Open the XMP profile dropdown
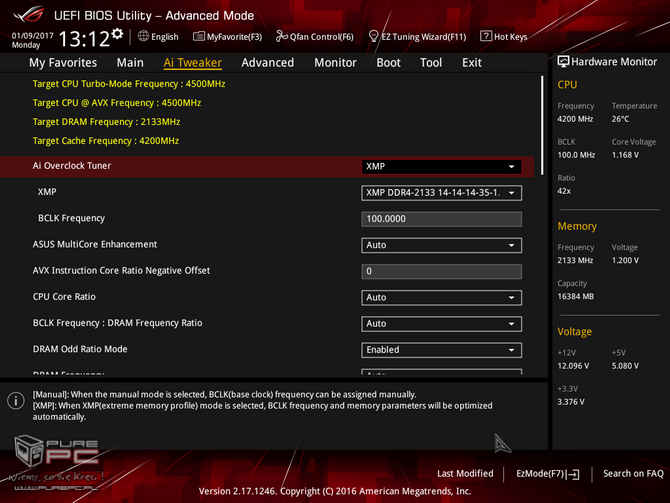Screen dimensions: 670x503 441,193
